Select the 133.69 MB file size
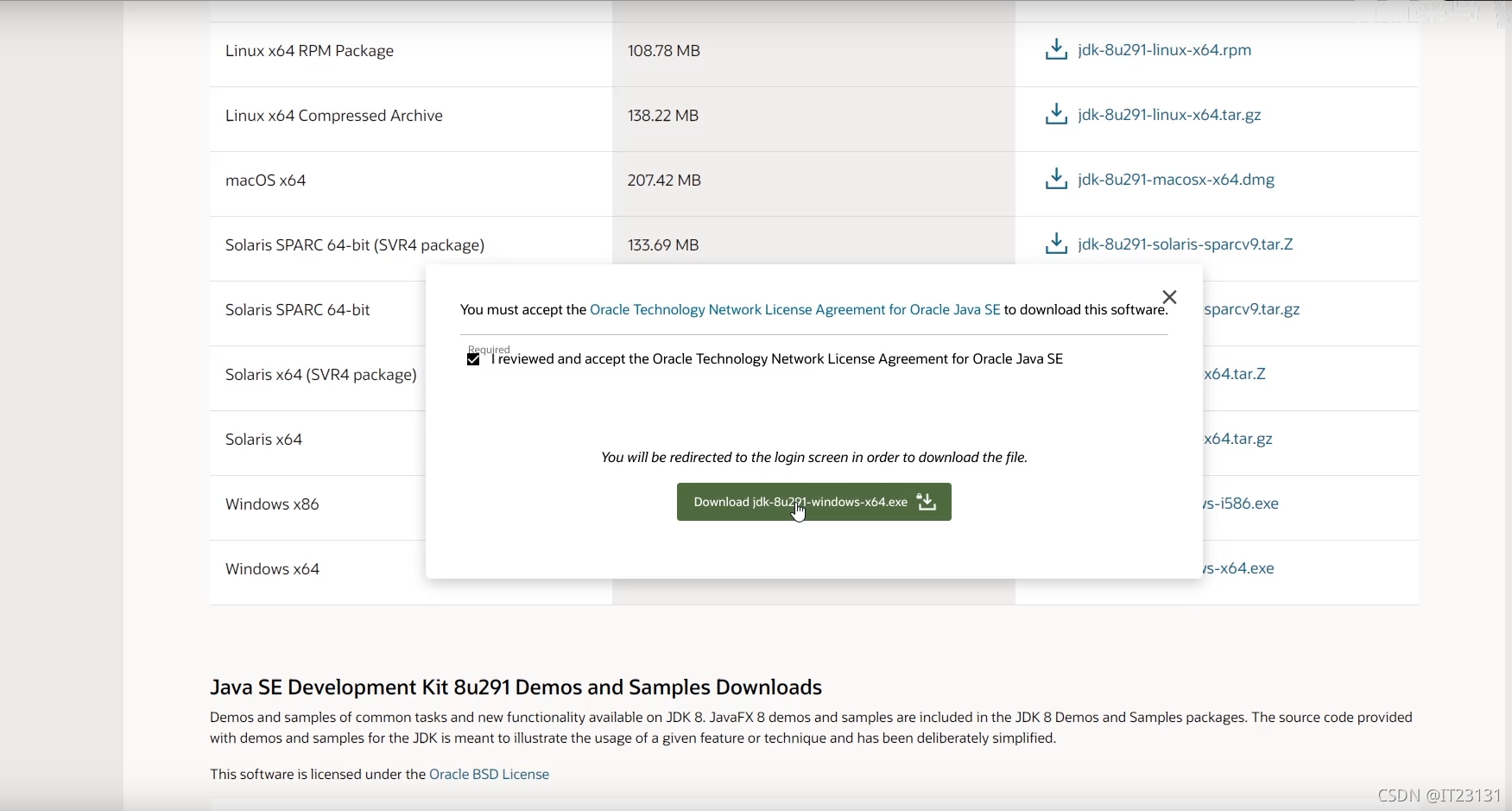Viewport: 1512px width, 811px height. 663,245
